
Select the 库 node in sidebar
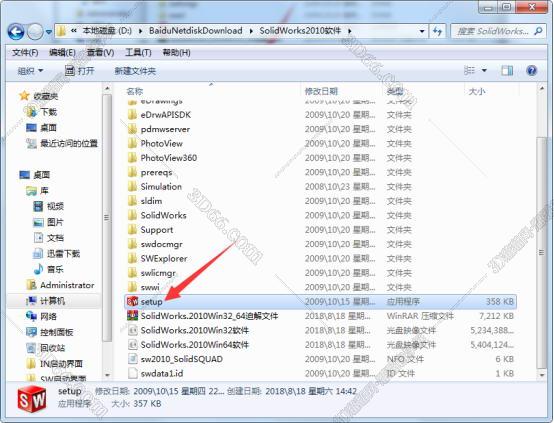tap(37, 191)
